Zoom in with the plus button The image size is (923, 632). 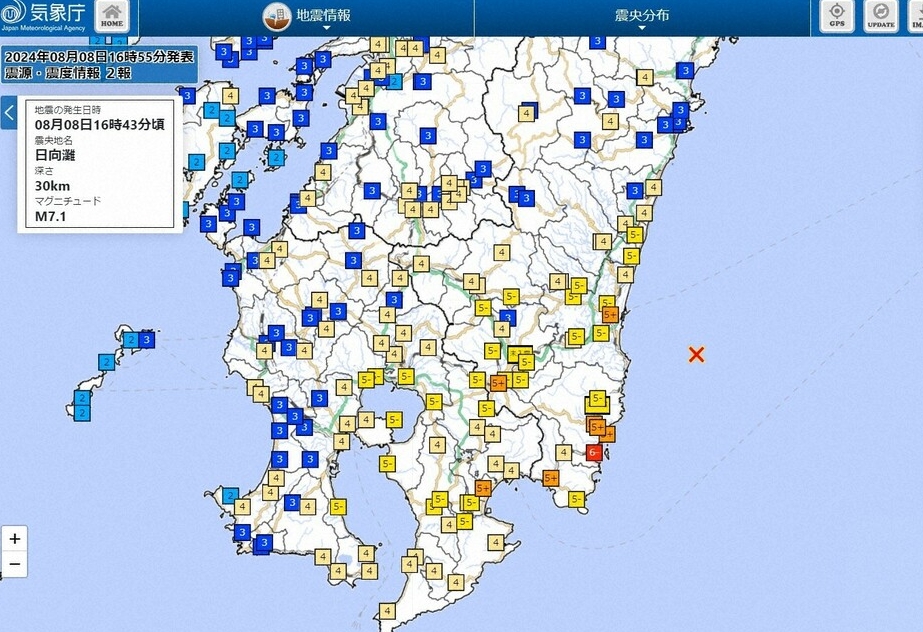pyautogui.click(x=15, y=538)
